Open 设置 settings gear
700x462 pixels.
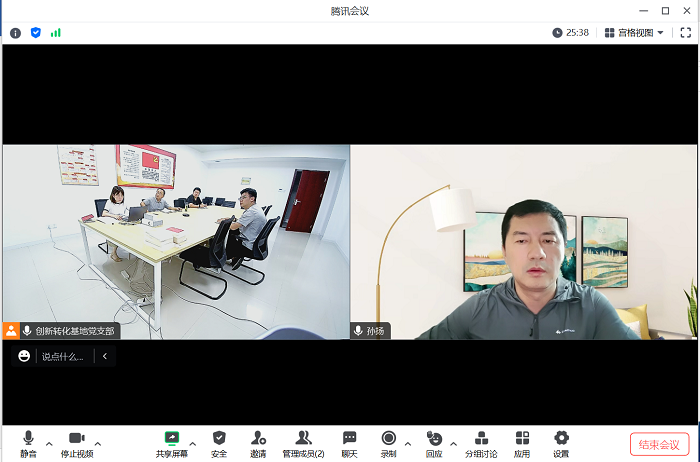pyautogui.click(x=561, y=443)
